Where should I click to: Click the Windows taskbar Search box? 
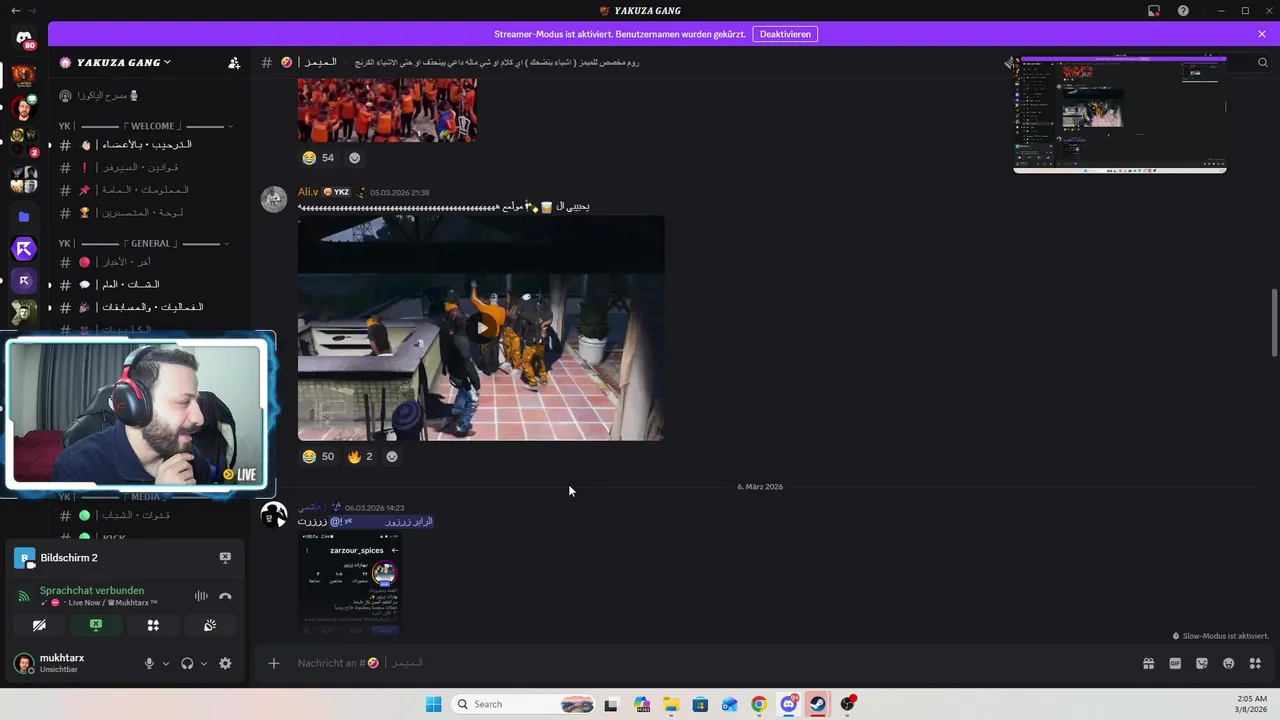click(523, 704)
